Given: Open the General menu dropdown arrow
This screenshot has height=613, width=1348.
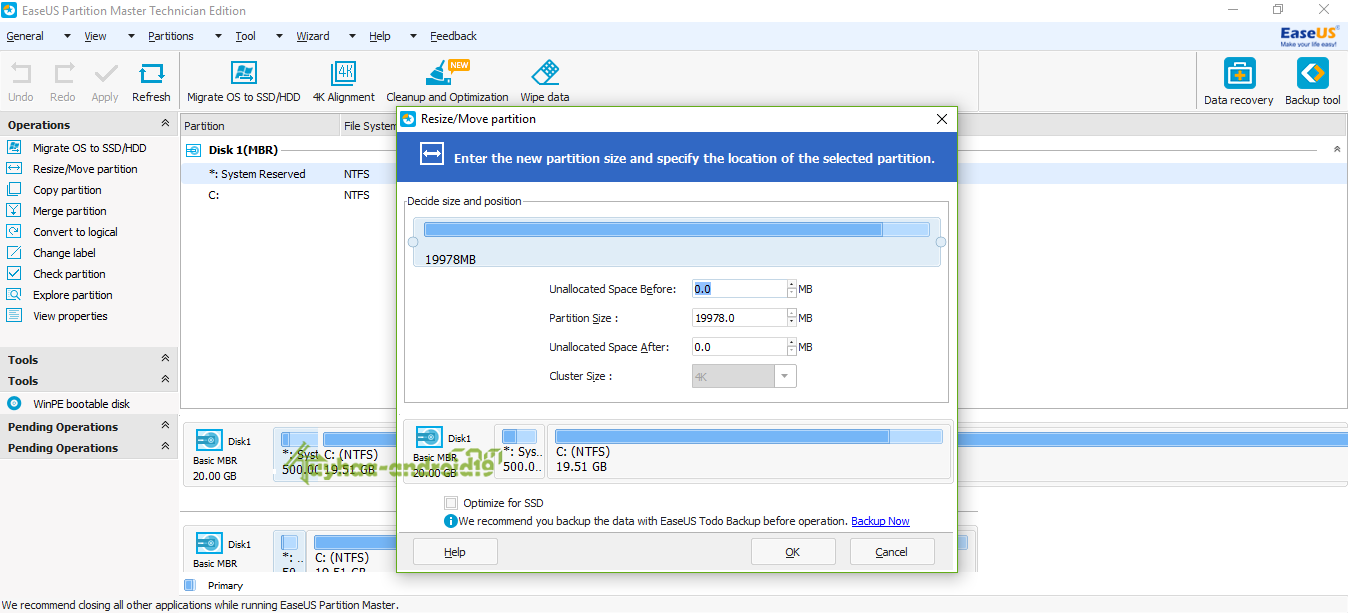Looking at the screenshot, I should click(x=67, y=36).
